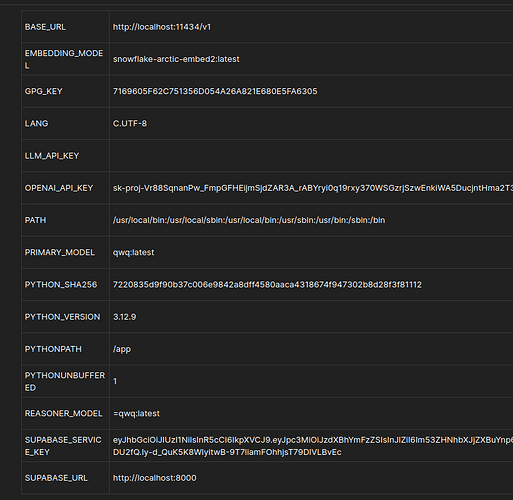
Task: Click the PRIMARY_MODEL qwq:latest value
Action: coord(133,252)
